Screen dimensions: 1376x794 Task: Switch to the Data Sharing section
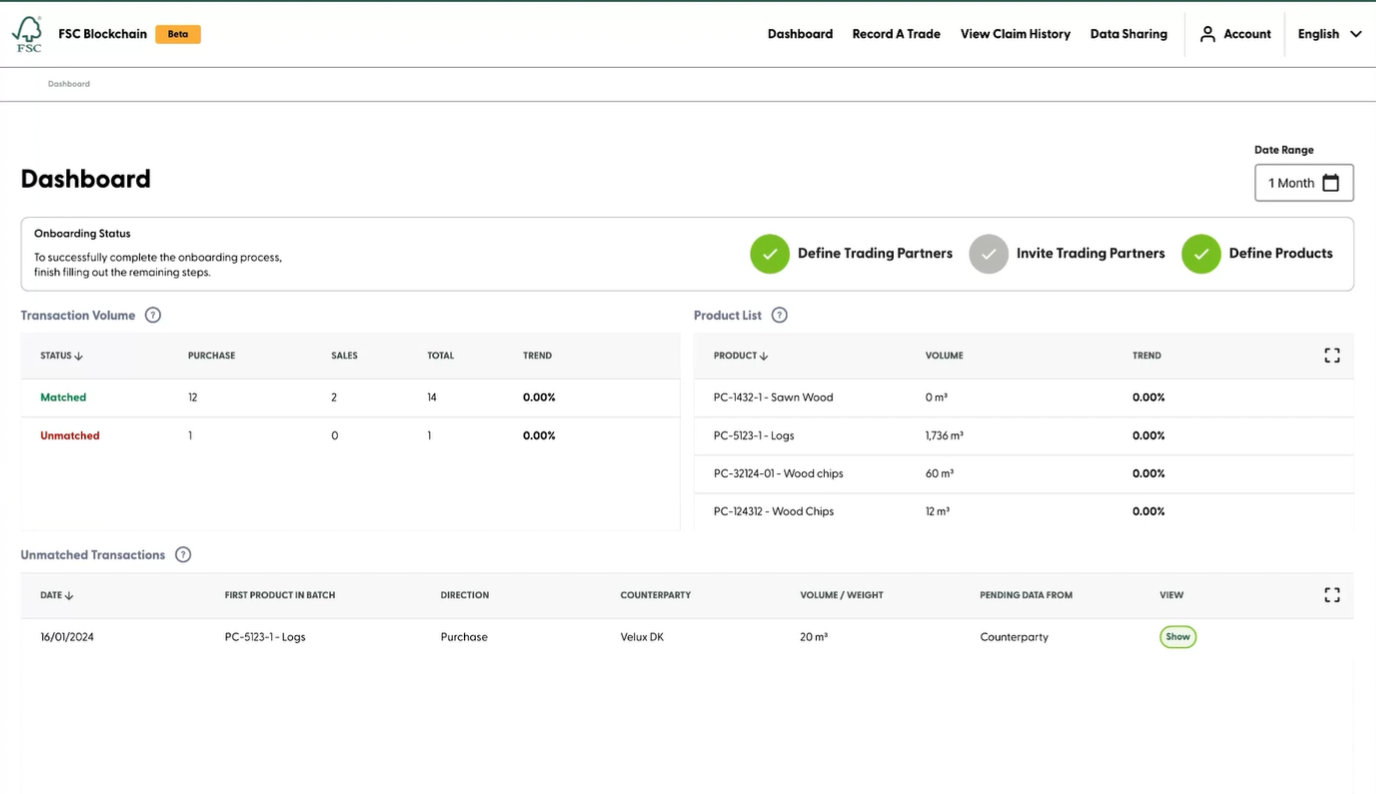click(1128, 33)
